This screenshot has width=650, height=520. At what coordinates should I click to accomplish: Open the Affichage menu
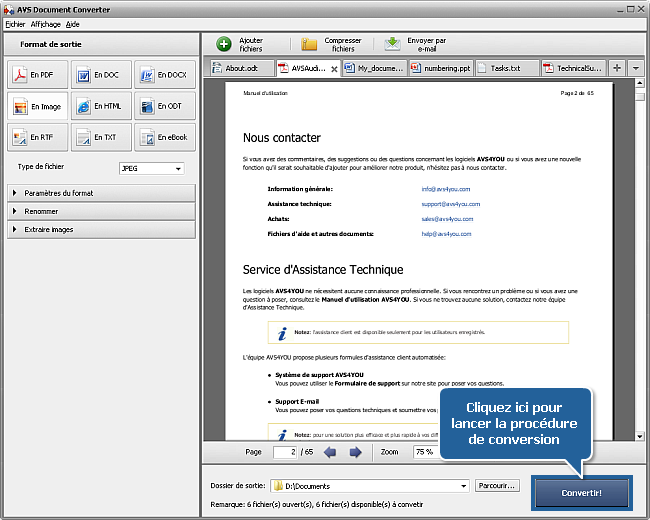(46, 24)
